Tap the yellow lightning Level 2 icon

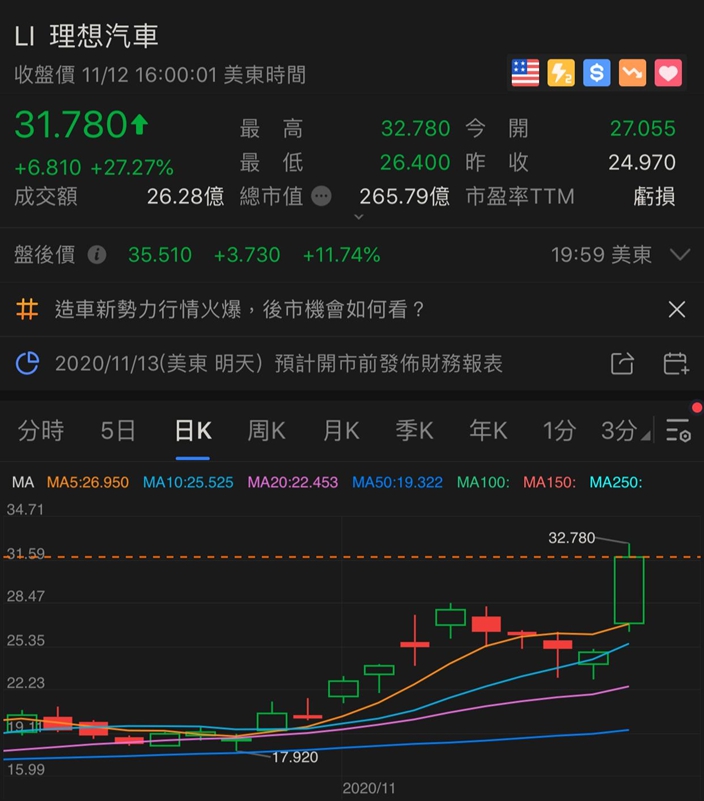pyautogui.click(x=561, y=73)
